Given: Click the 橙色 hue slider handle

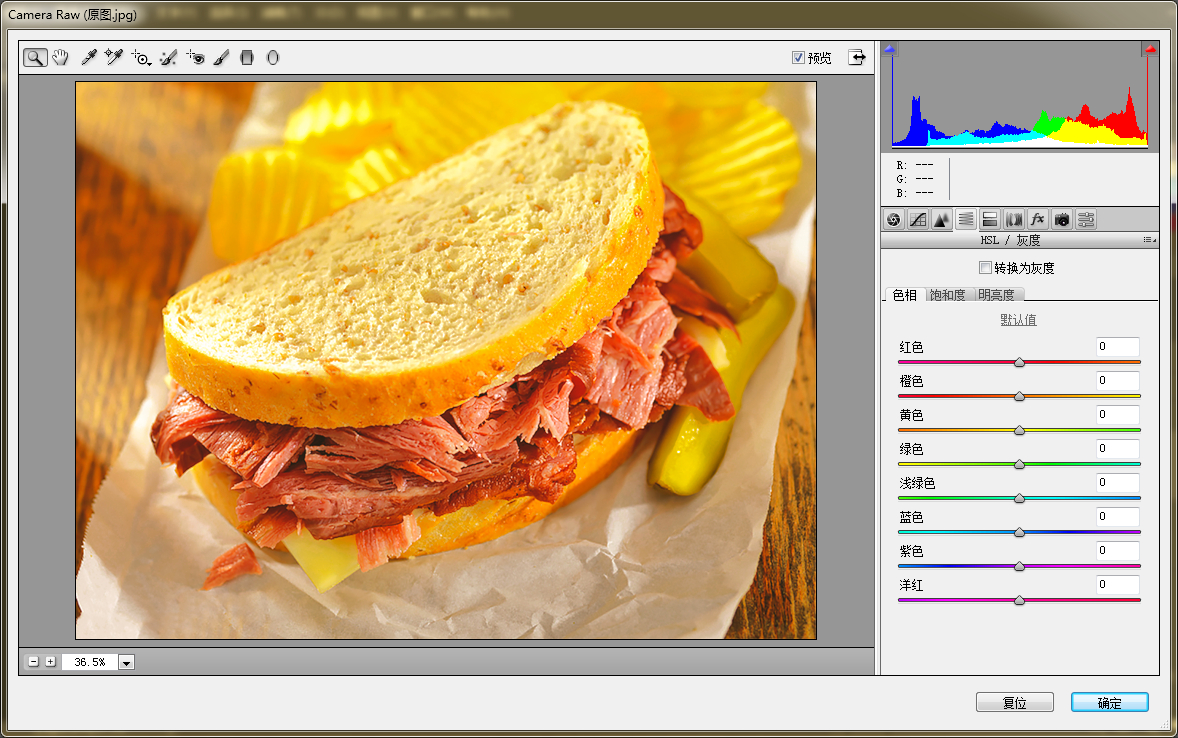Looking at the screenshot, I should pos(1019,396).
